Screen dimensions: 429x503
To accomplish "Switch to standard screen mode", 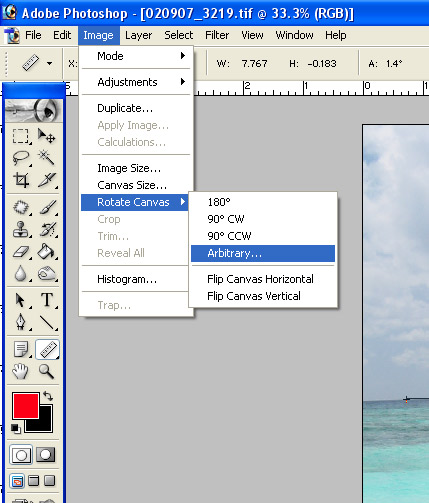I will 17,481.
